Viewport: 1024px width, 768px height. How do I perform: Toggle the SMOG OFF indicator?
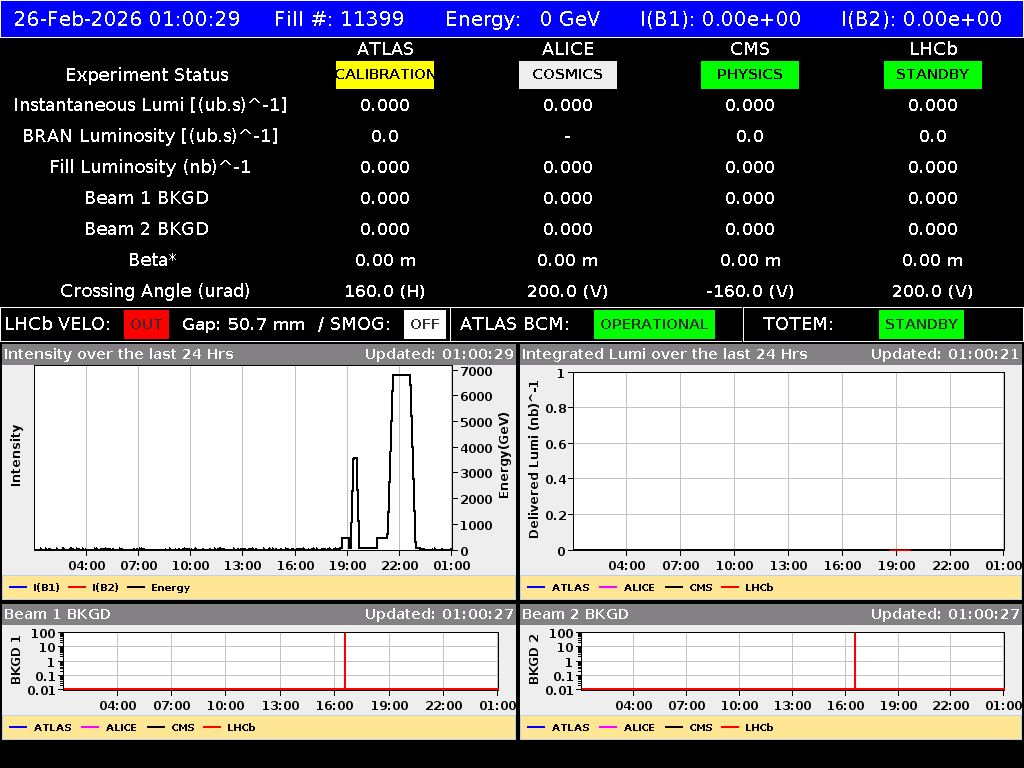(x=425, y=324)
